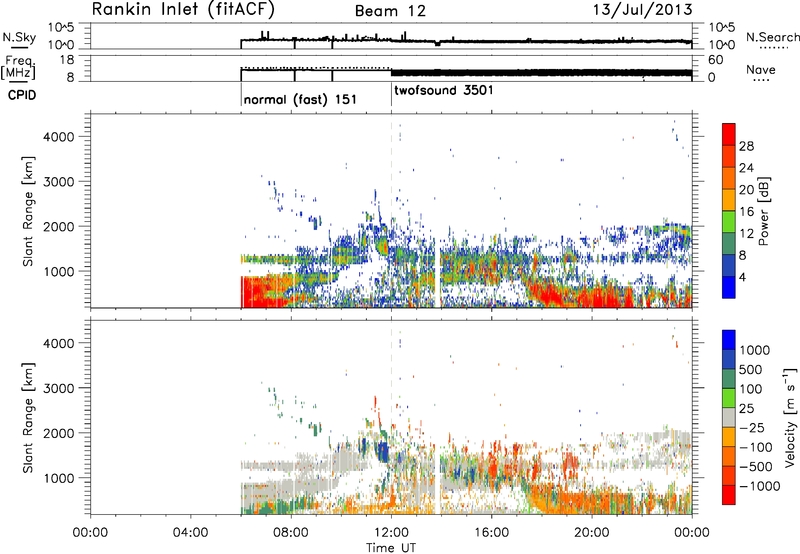
Task: Click the dashed 12:00 mode-change line in power panel
Action: [x=391, y=211]
